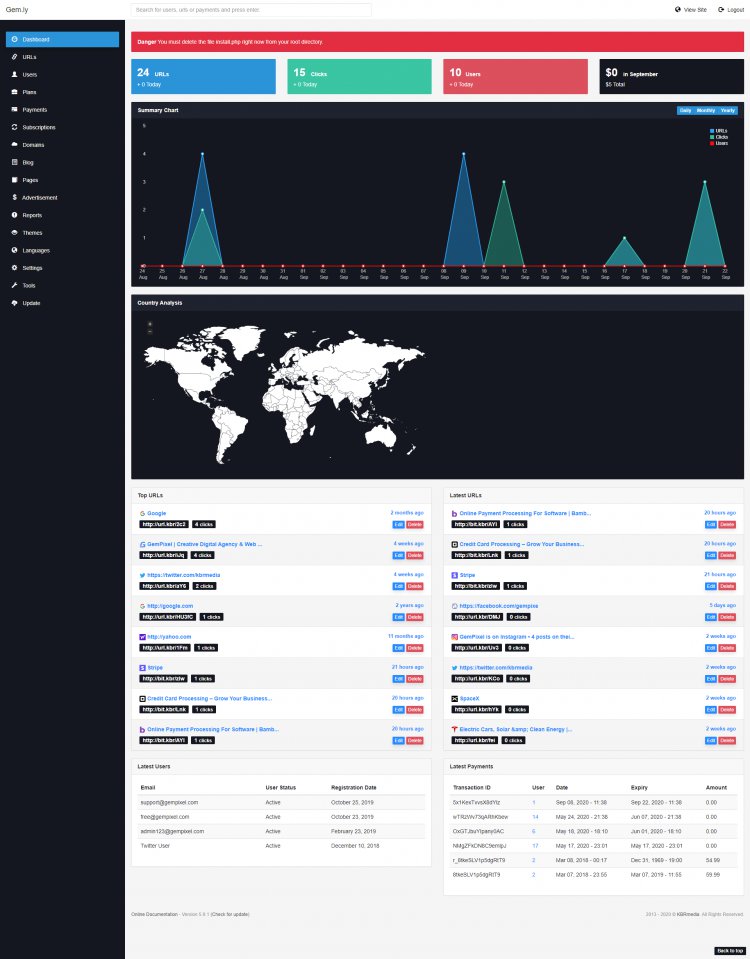Open the Advertisement dollar icon in sidebar
750x959 pixels.
pos(15,198)
